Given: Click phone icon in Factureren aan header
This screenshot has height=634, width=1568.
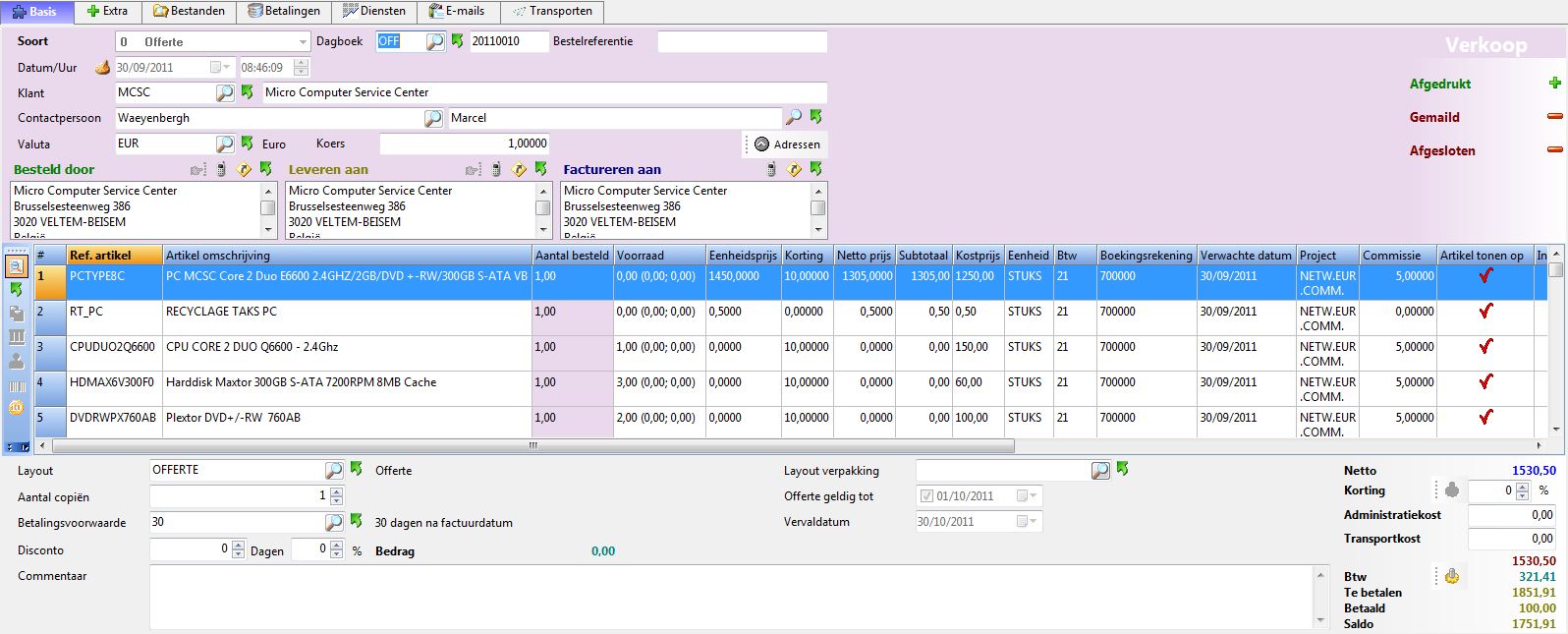Looking at the screenshot, I should point(771,170).
